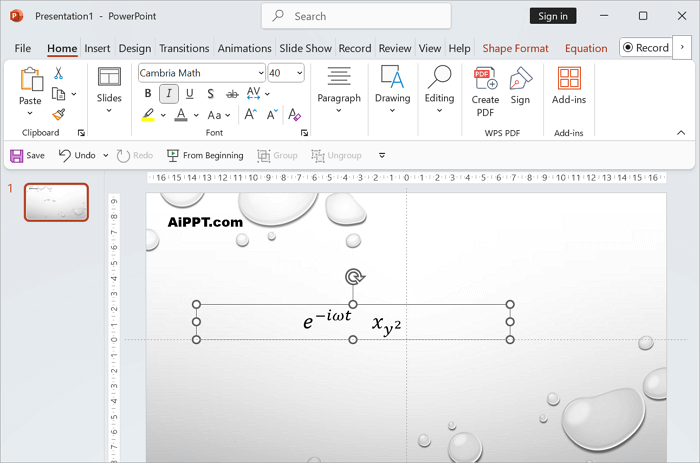Screen dimensions: 700x463
Task: Expand the font size dropdown showing 40
Action: (299, 73)
